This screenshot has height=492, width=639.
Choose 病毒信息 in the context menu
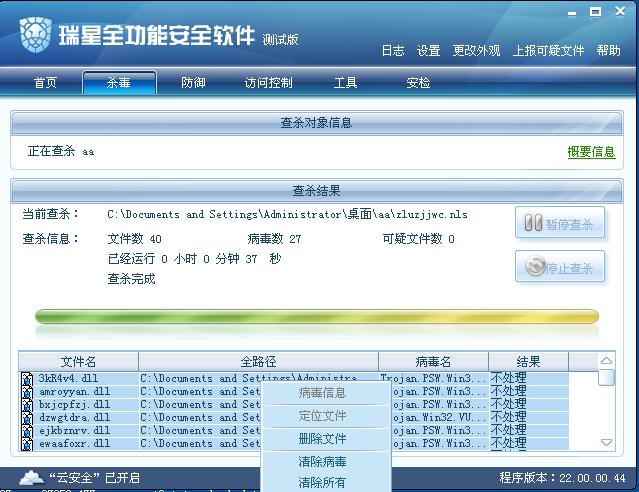point(325,393)
